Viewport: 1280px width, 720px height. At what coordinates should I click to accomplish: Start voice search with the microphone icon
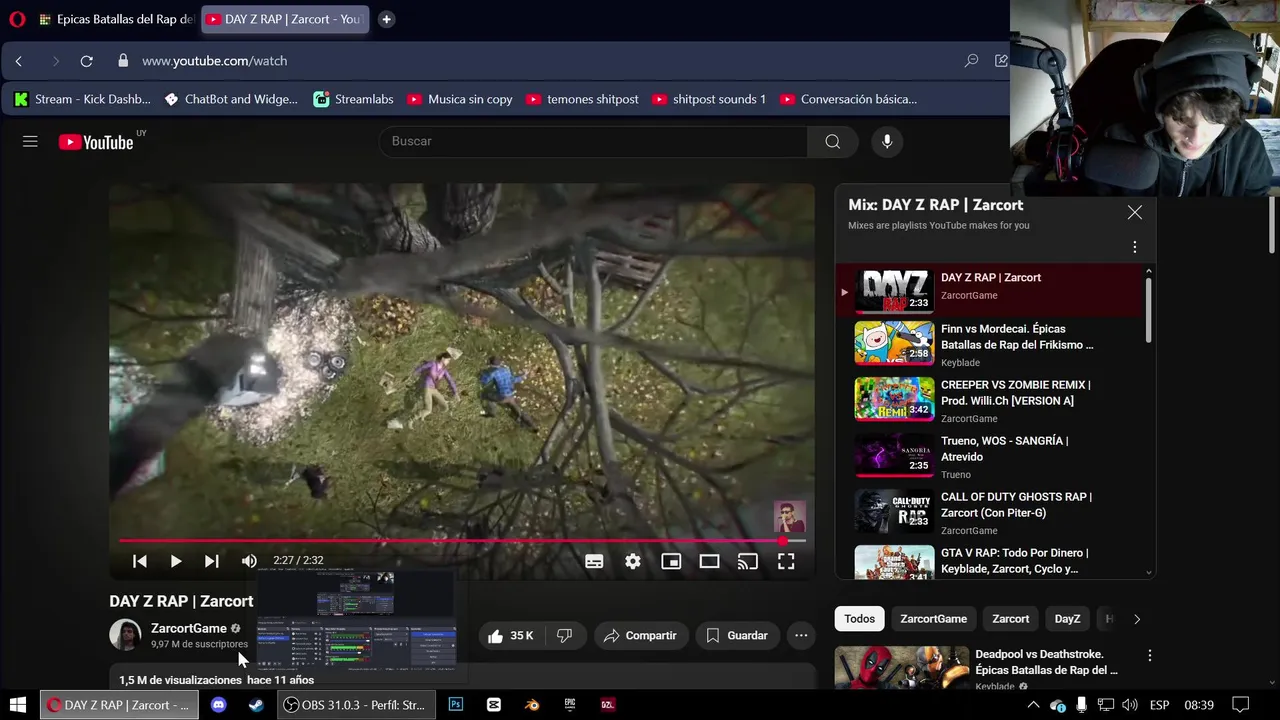tap(886, 142)
